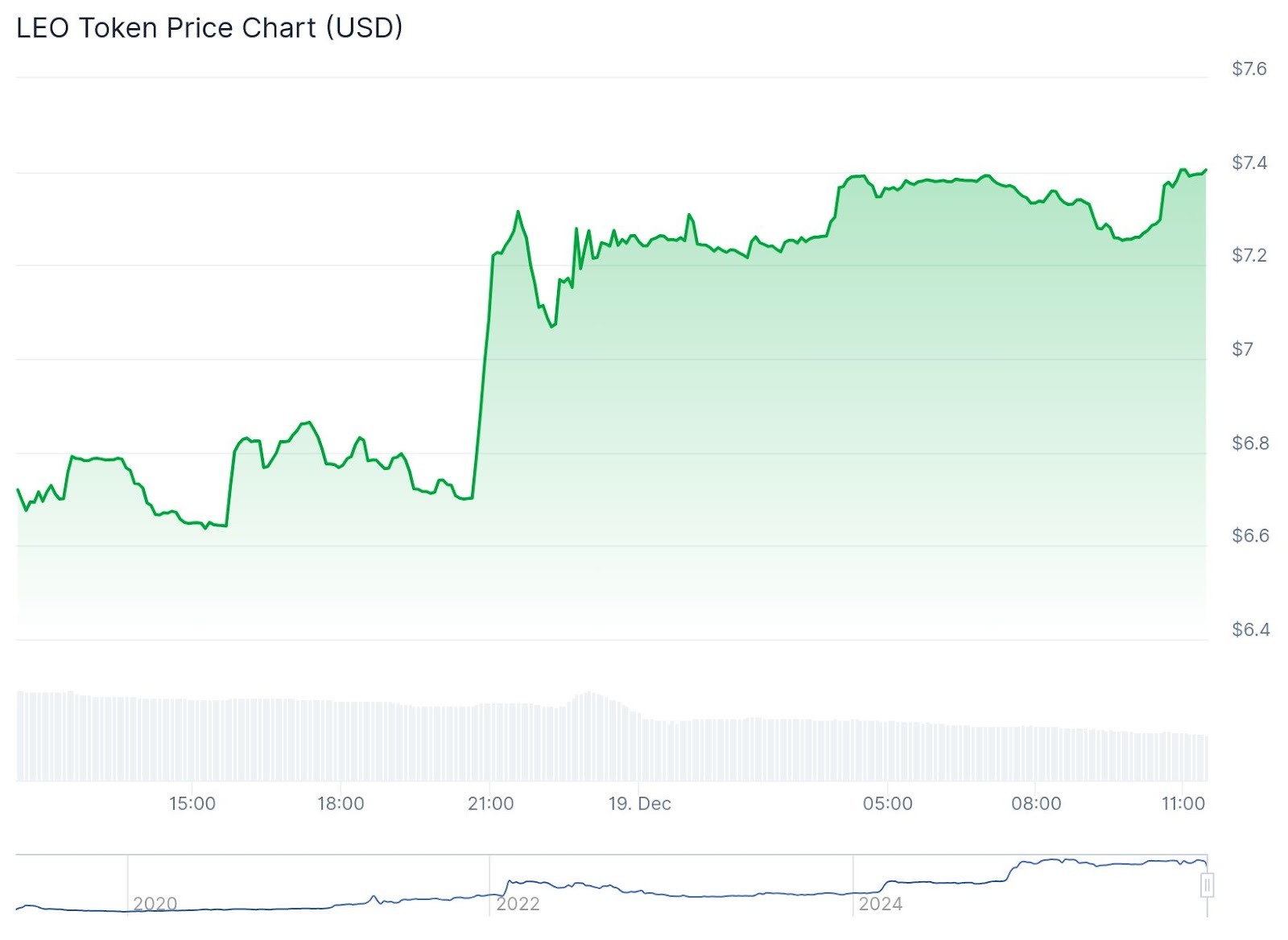Screen dimensions: 1288x940
Task: Click the 21:00 time axis label
Action: 490,803
